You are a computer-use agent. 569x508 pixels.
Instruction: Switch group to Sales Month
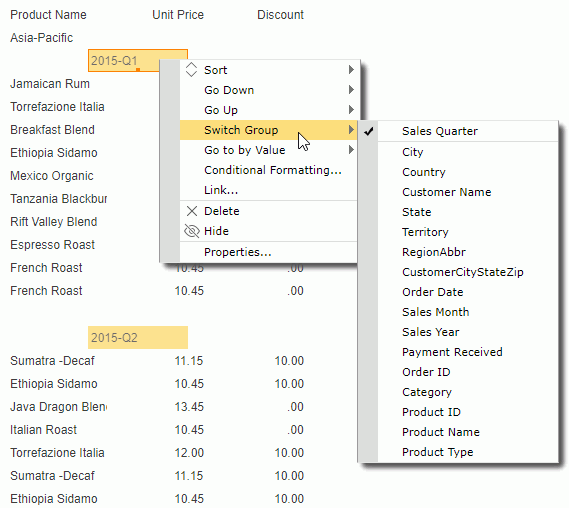(468, 312)
